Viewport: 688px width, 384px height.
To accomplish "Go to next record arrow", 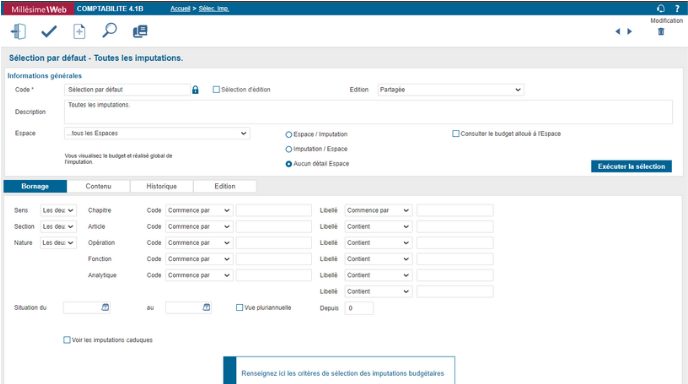I will click(x=630, y=32).
